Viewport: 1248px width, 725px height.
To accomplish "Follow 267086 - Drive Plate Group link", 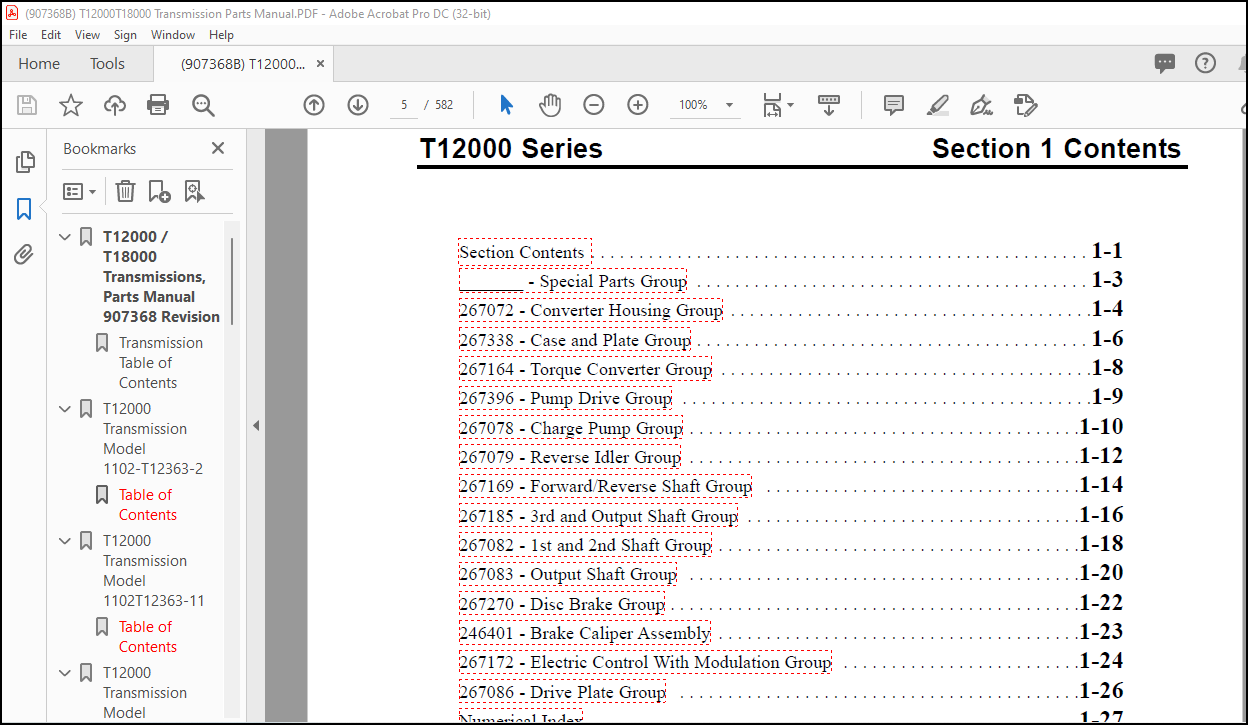I will [562, 692].
